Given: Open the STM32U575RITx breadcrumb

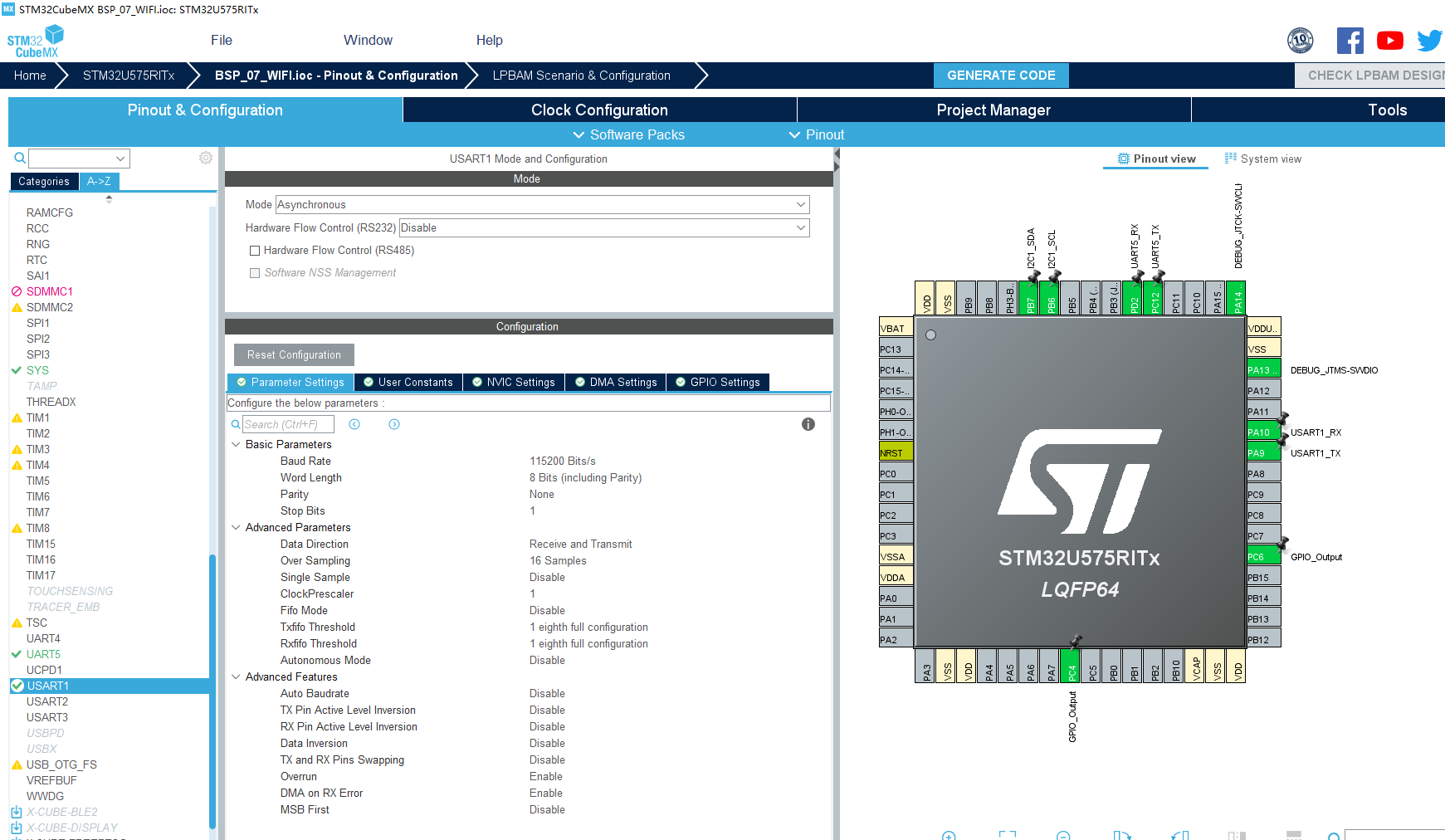Looking at the screenshot, I should [129, 75].
